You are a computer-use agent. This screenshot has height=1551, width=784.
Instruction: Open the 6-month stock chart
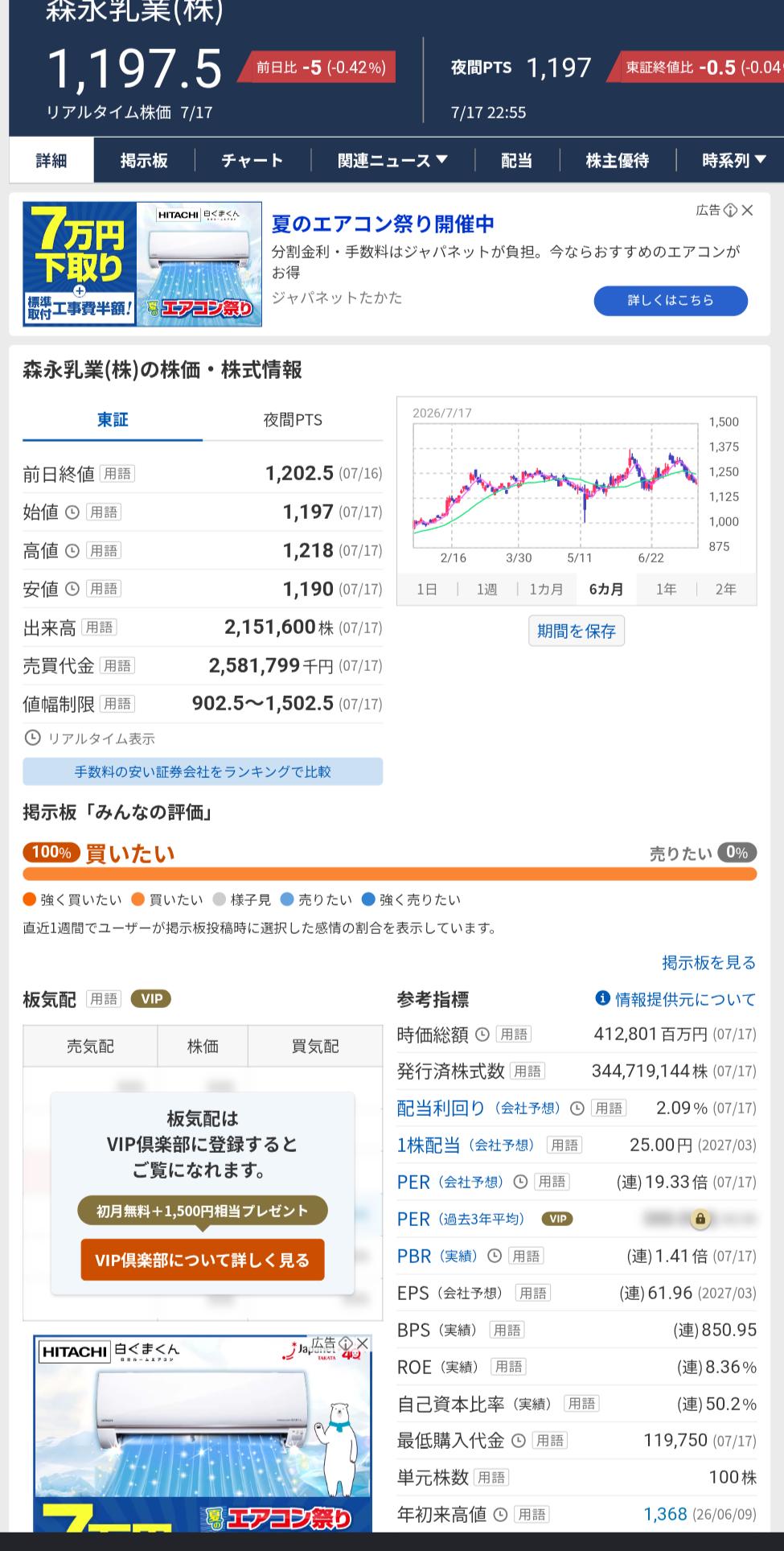pyautogui.click(x=577, y=485)
